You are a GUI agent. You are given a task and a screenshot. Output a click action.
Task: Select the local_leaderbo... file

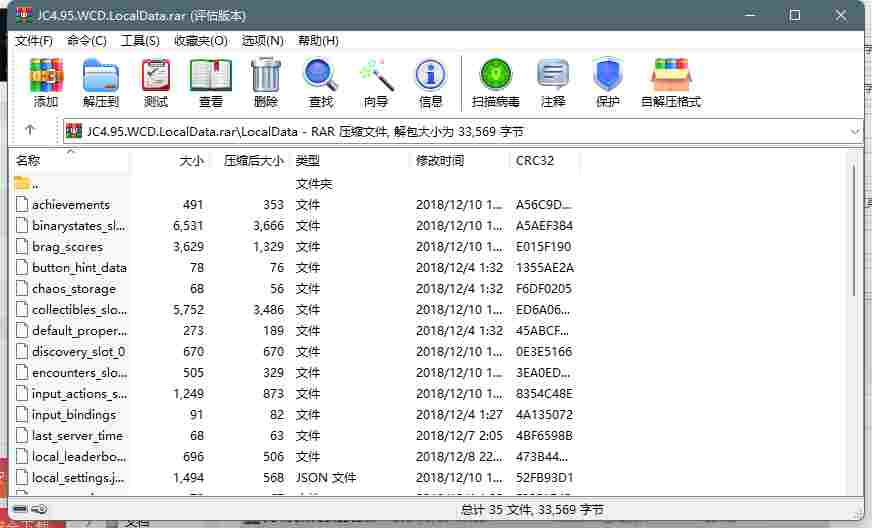(79, 456)
